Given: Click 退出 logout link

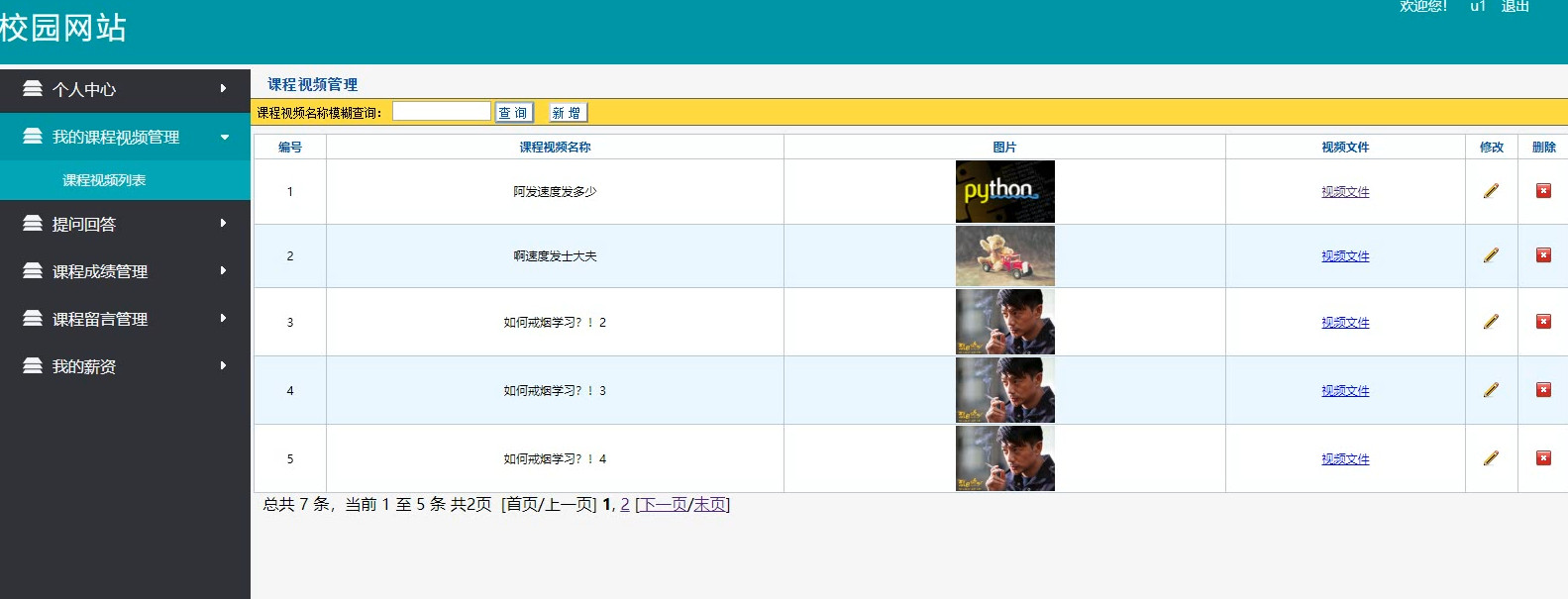Looking at the screenshot, I should [x=1516, y=6].
